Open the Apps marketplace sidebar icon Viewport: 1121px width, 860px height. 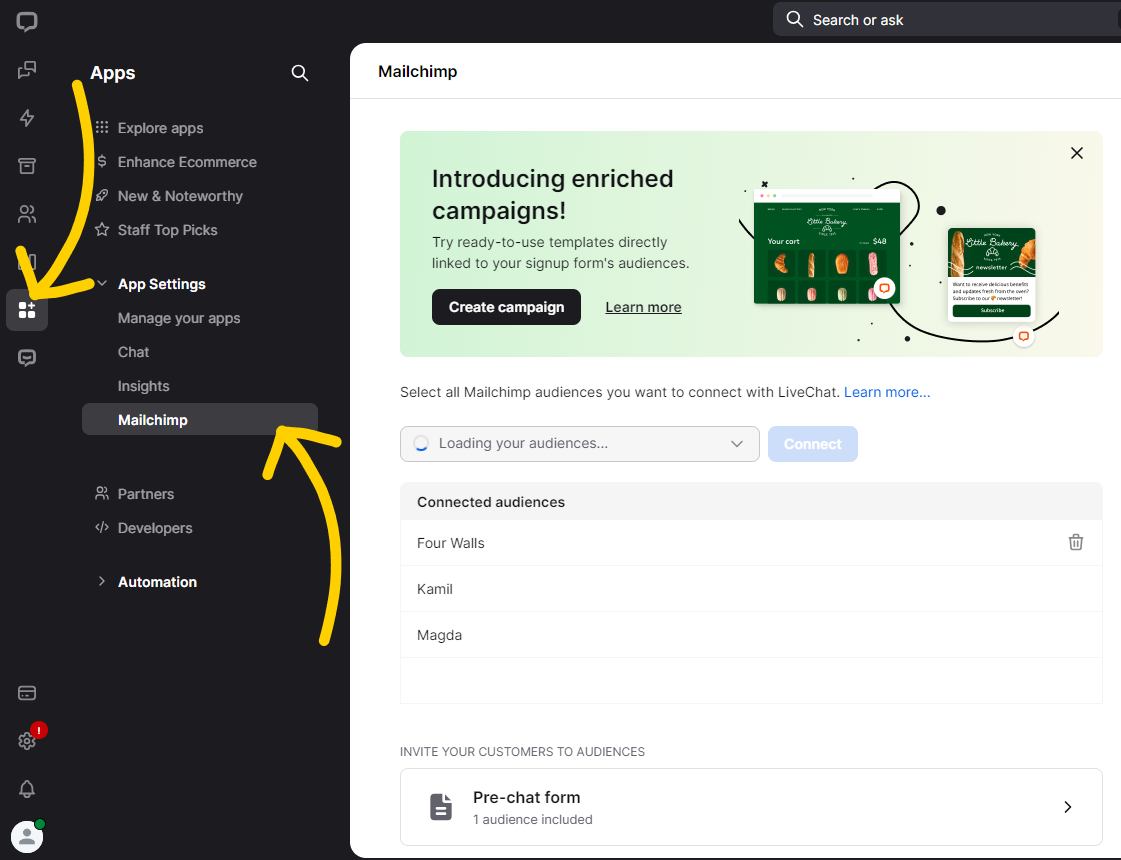[26, 310]
